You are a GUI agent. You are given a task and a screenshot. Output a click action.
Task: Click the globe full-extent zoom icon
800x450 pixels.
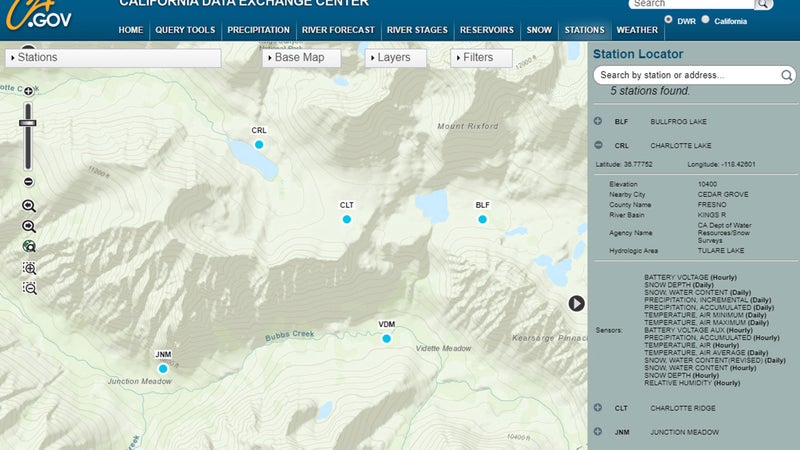tap(29, 246)
